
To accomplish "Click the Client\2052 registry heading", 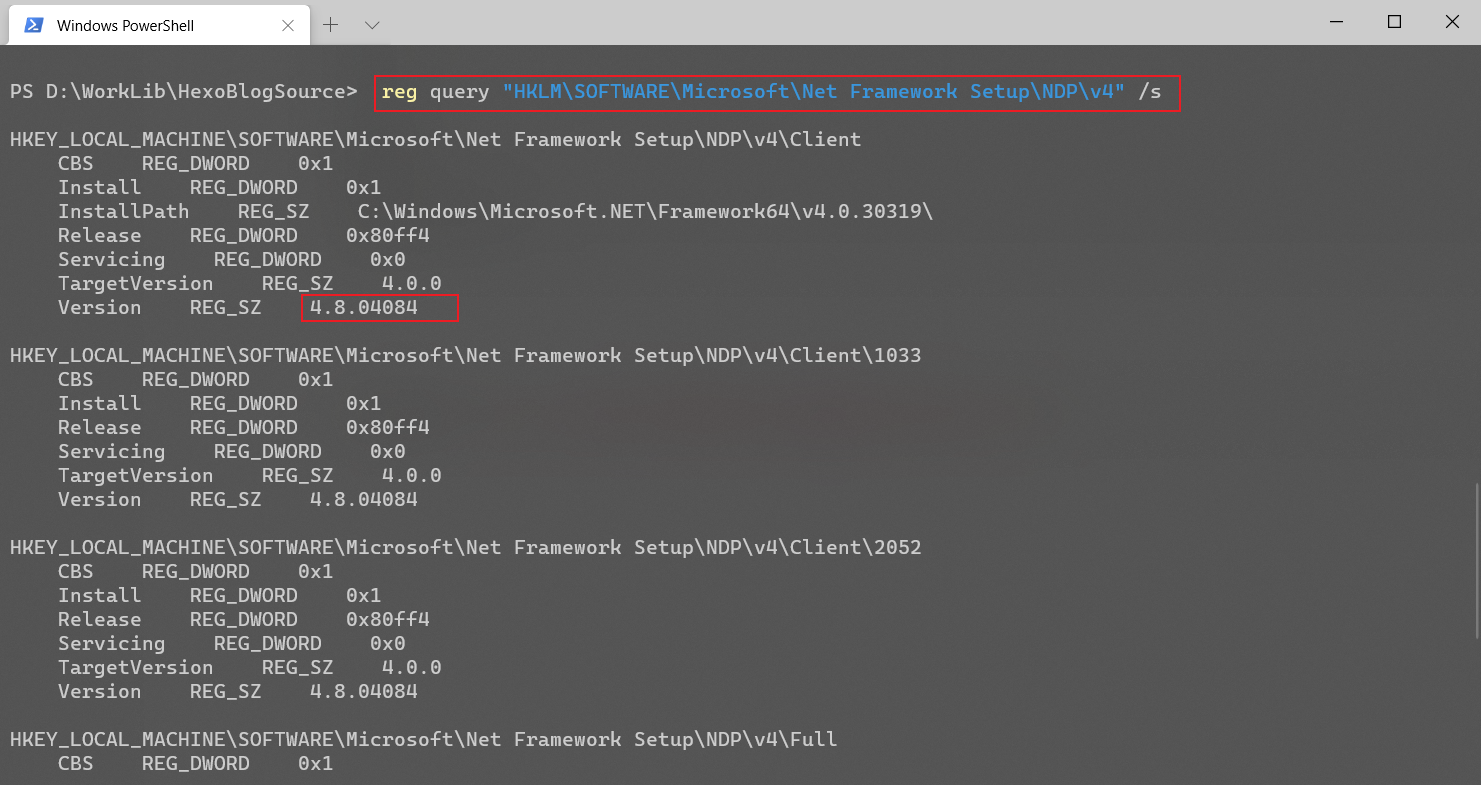I will [465, 547].
